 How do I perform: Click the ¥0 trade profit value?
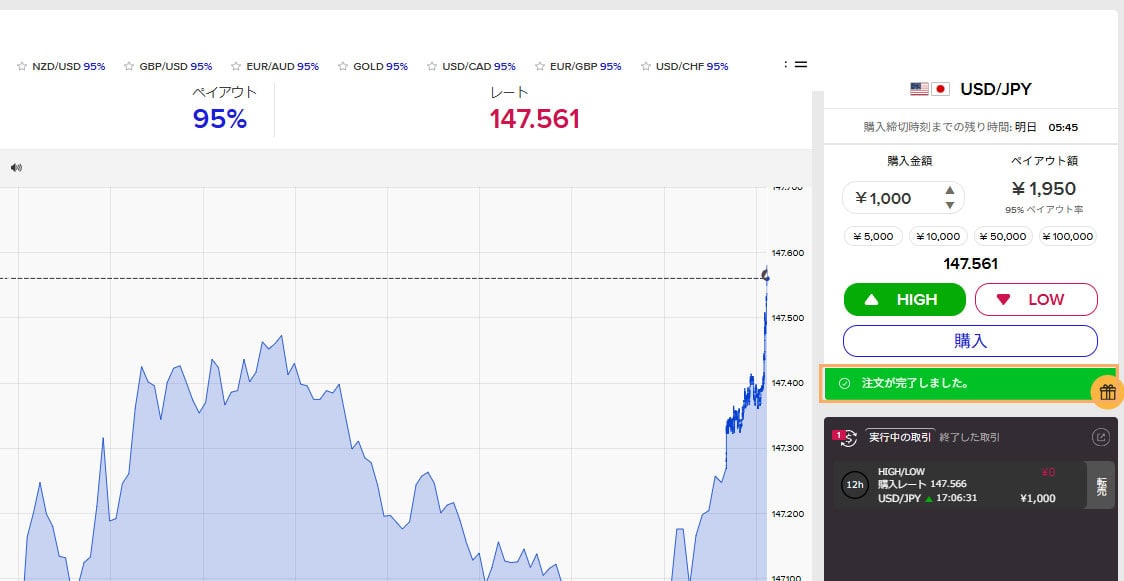pos(1048,472)
